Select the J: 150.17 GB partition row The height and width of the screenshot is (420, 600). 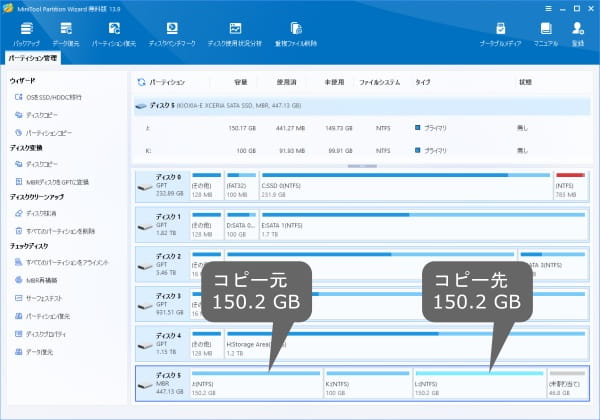[362, 128]
